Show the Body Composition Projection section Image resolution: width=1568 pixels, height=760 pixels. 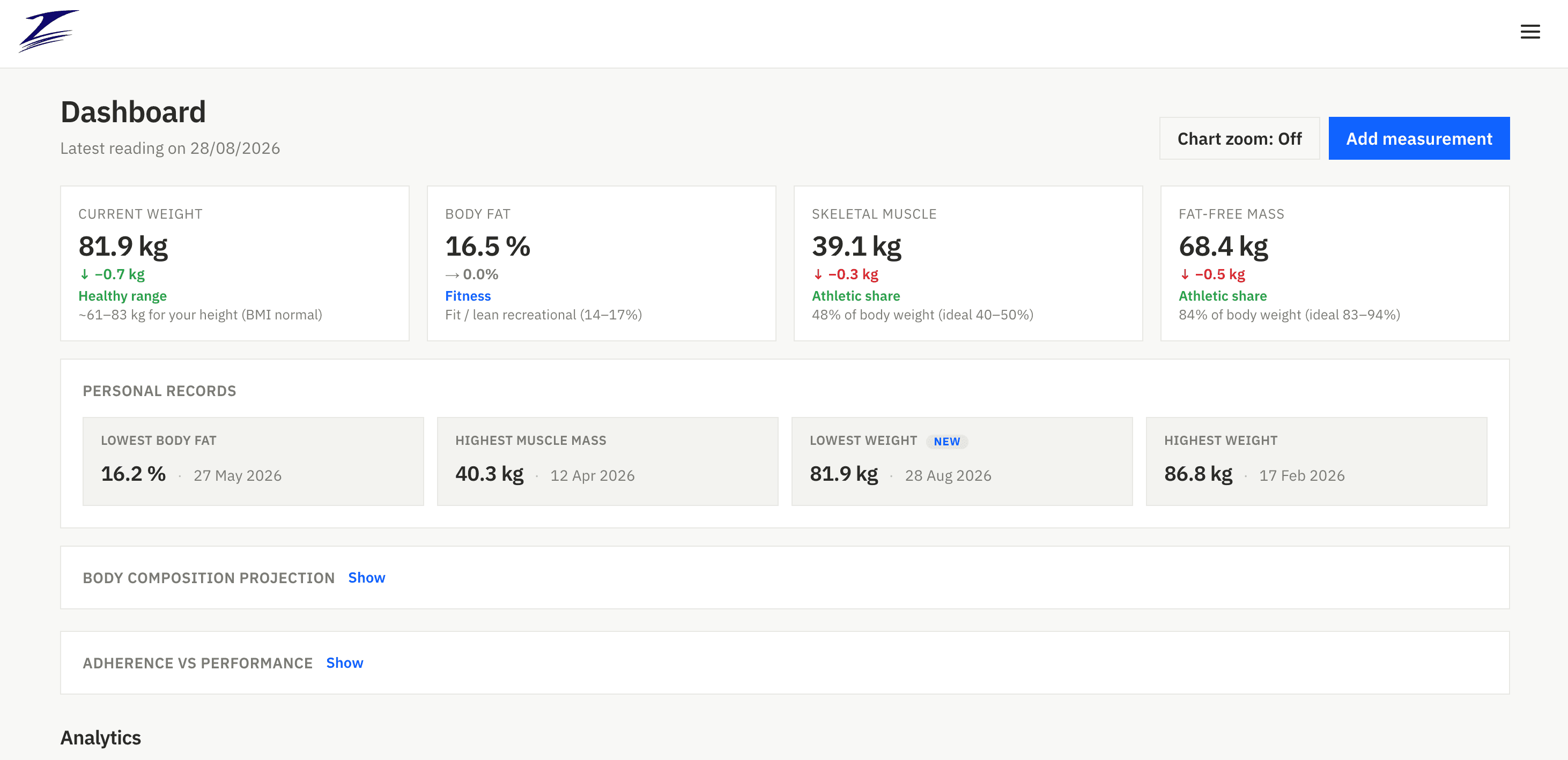tap(366, 577)
